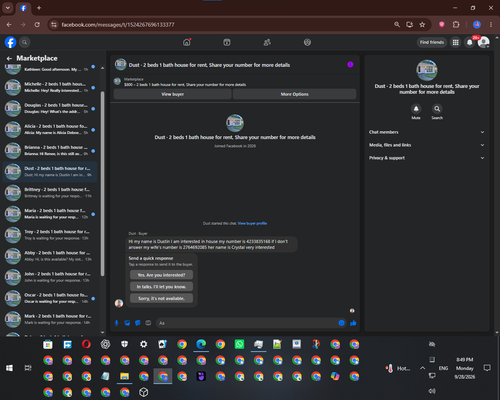
Task: Open the Windows clock showing Monday
Action: 465,368
